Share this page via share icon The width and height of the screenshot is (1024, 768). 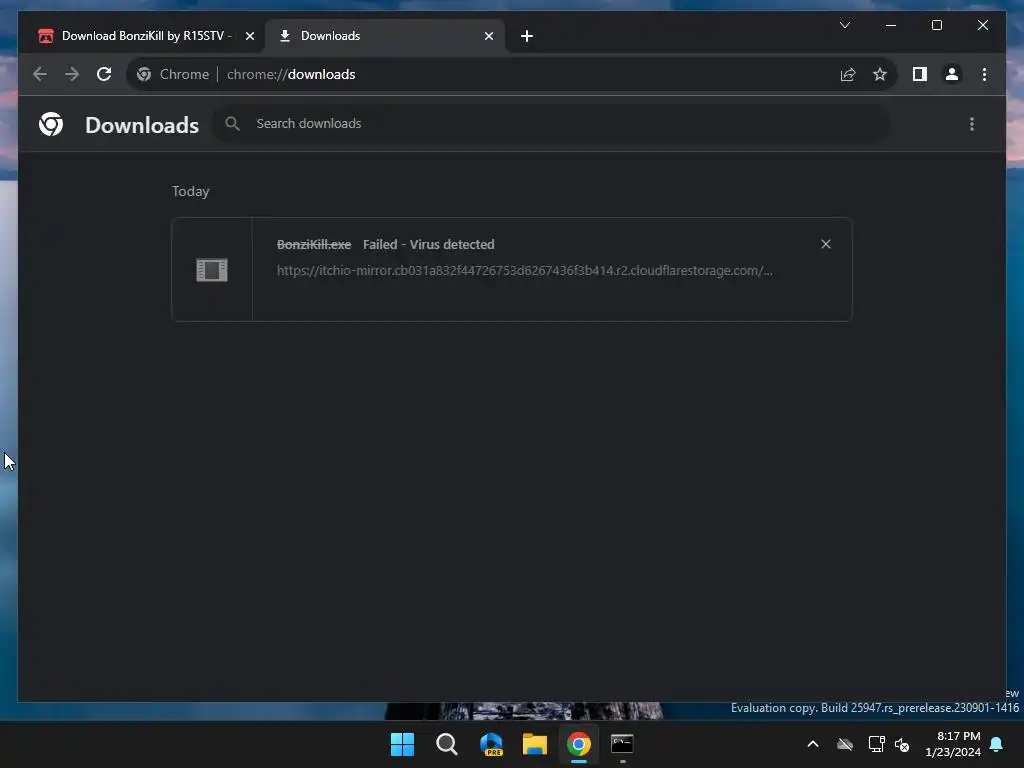848,74
